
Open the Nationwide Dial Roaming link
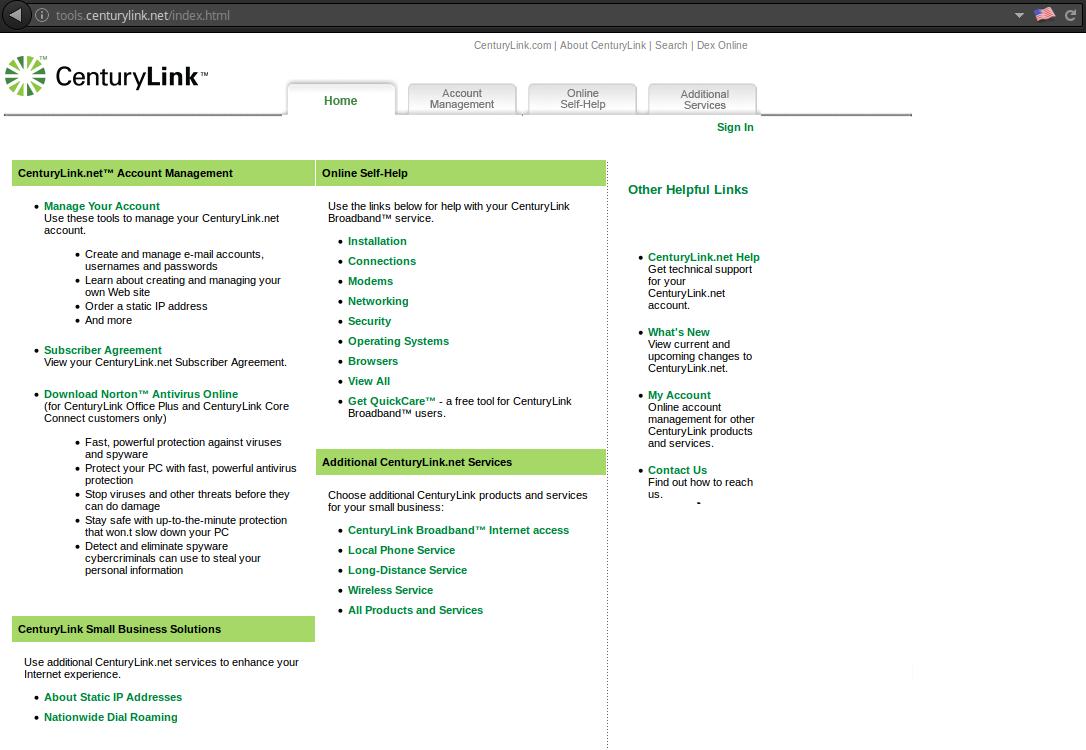111,717
